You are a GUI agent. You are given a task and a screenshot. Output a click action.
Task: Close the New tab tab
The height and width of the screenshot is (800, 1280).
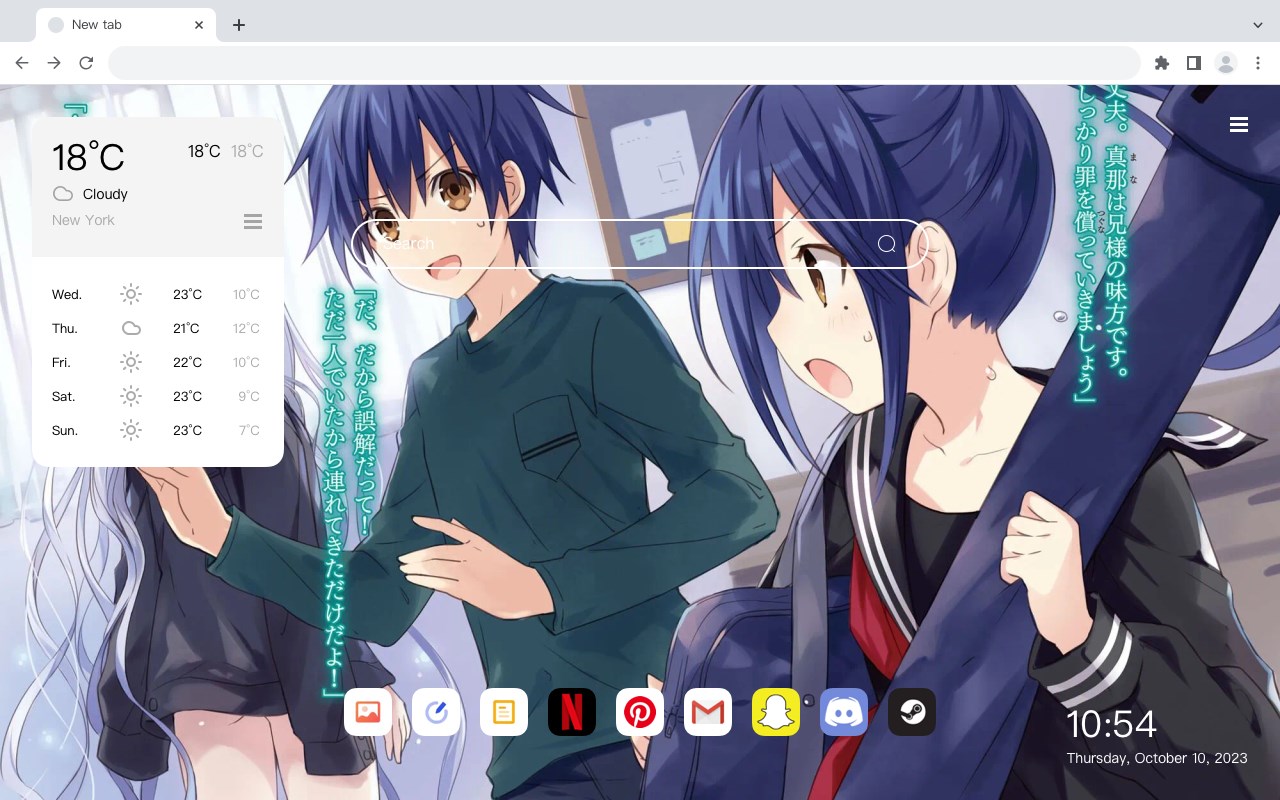(200, 25)
